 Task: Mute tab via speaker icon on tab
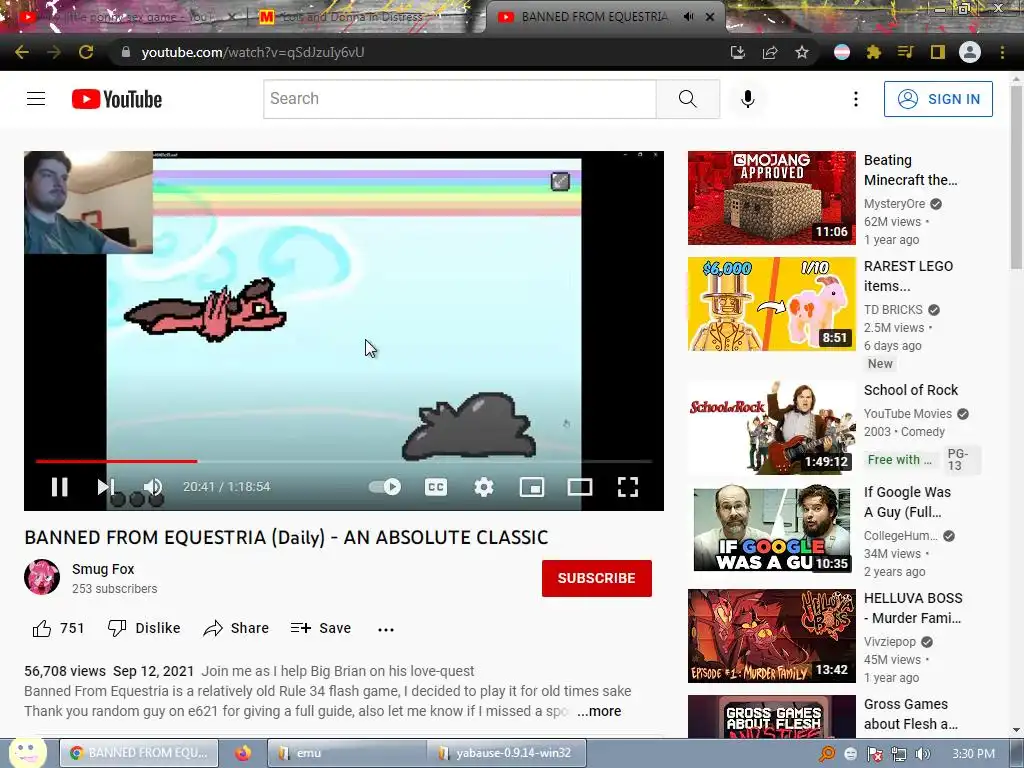coord(688,17)
